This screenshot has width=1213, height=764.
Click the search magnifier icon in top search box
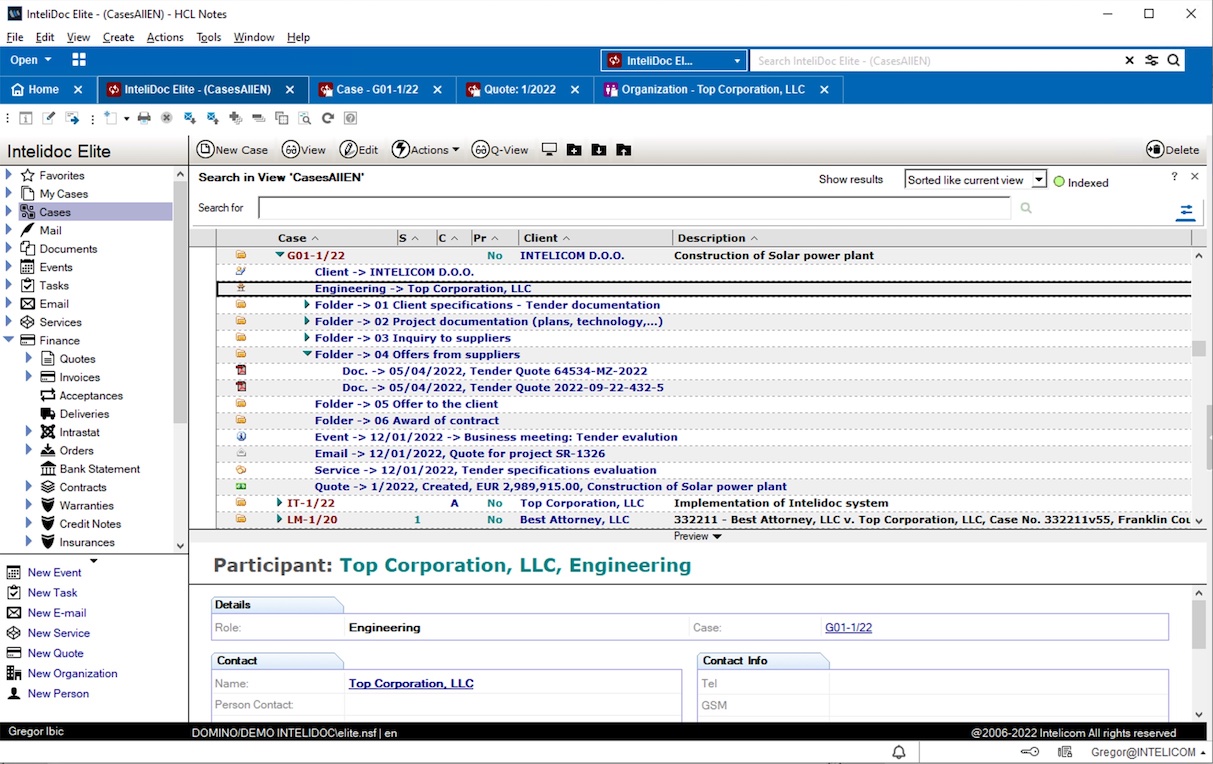point(1174,61)
